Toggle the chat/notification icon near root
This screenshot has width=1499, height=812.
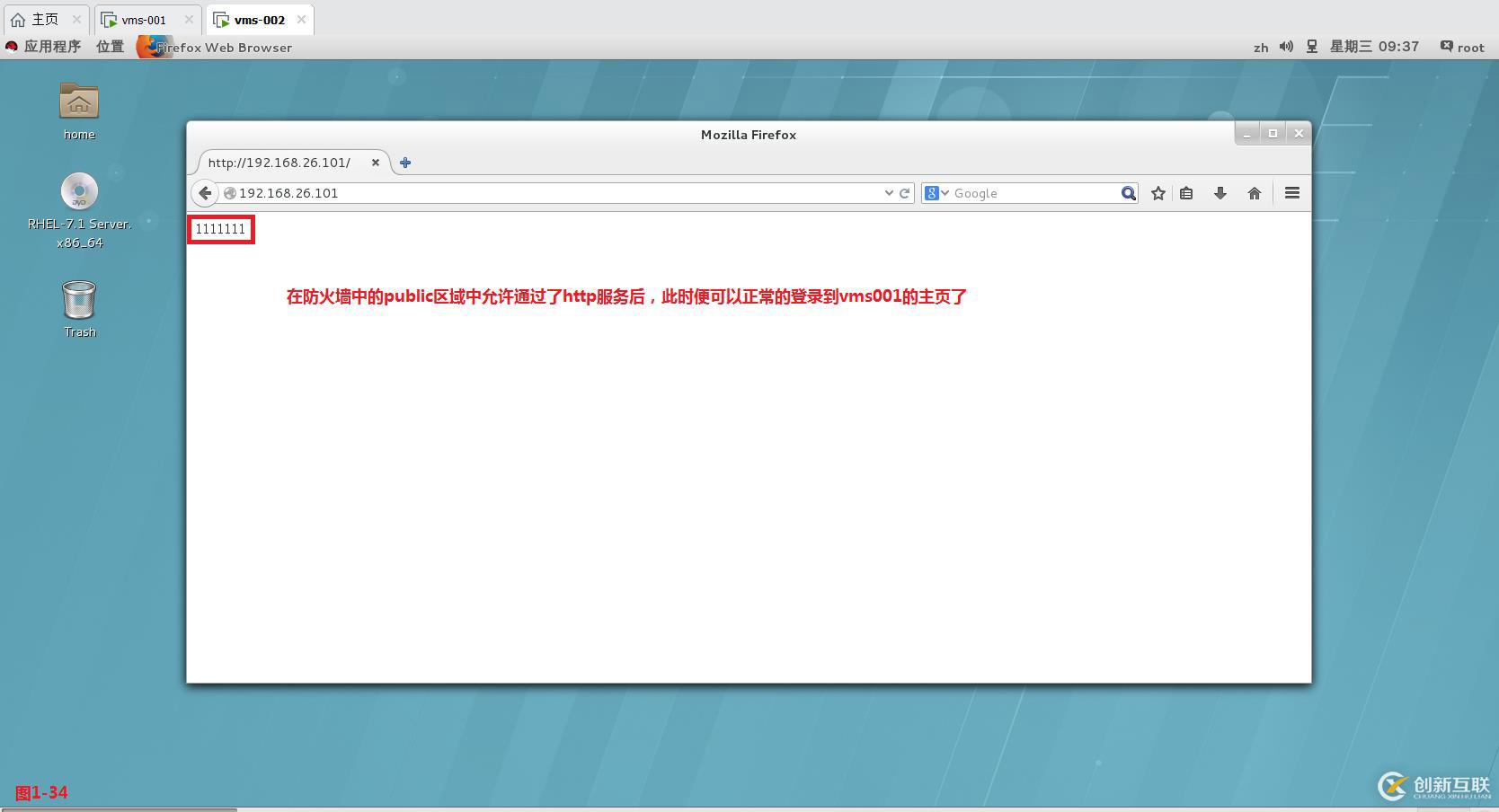[1445, 47]
